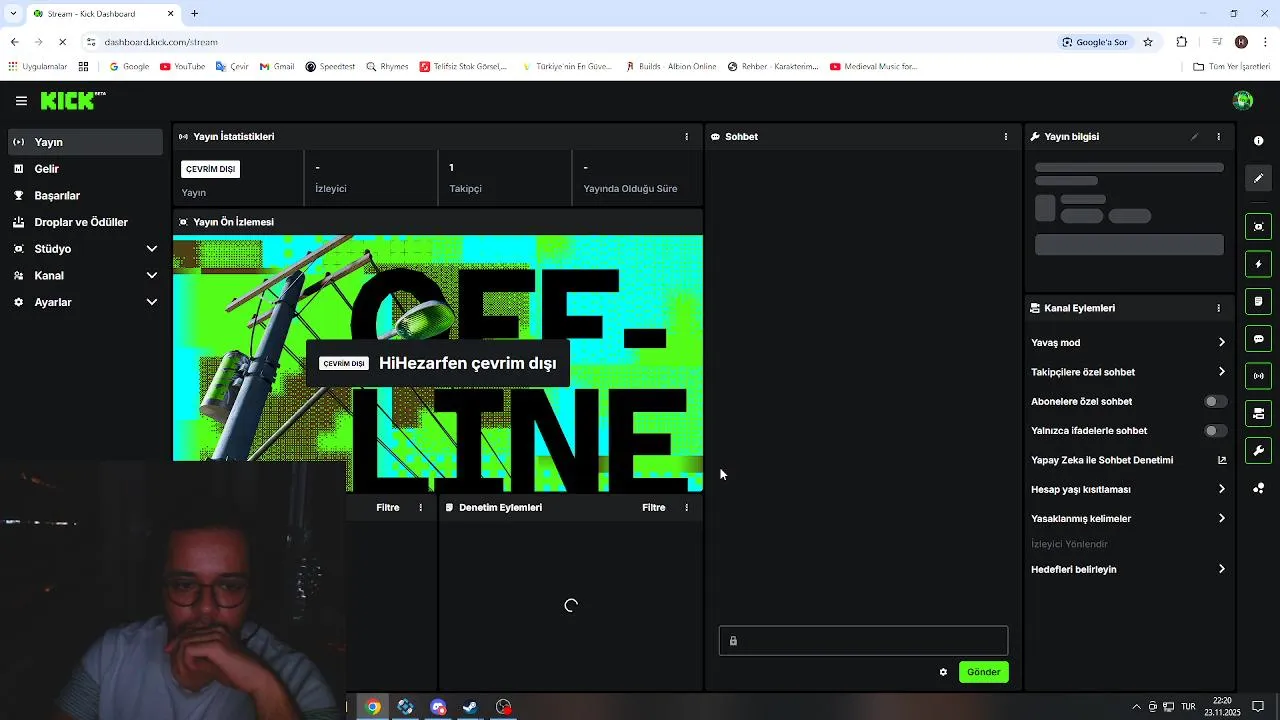Image resolution: width=1280 pixels, height=720 pixels.
Task: Open the Gmail bookmark
Action: [x=277, y=67]
